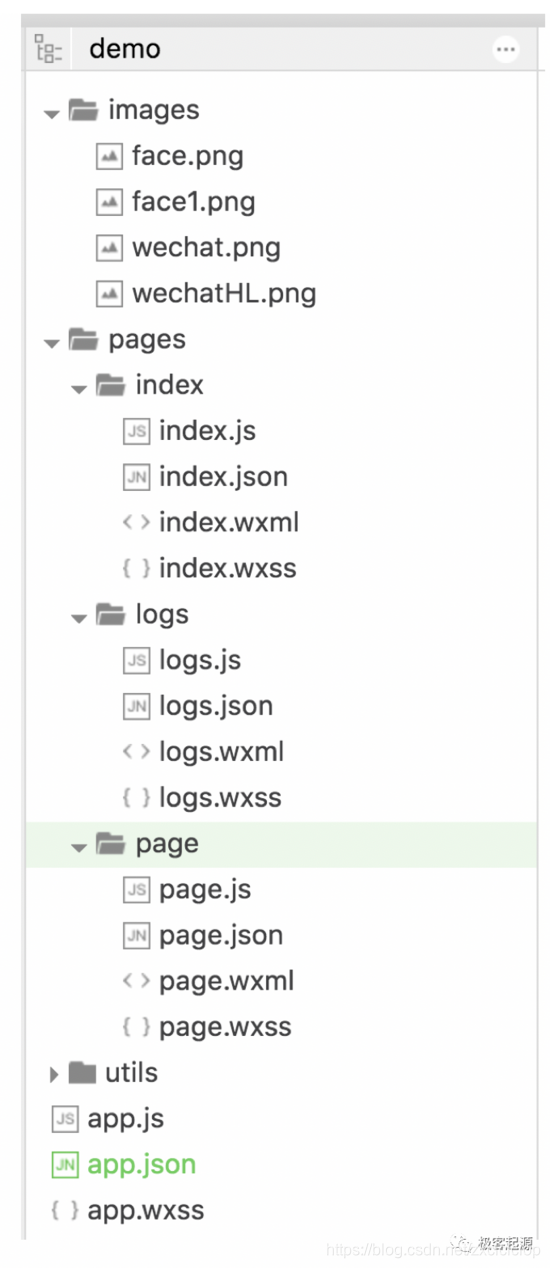Click the JN icon beside logs.json
550x1268 pixels.
coord(136,706)
